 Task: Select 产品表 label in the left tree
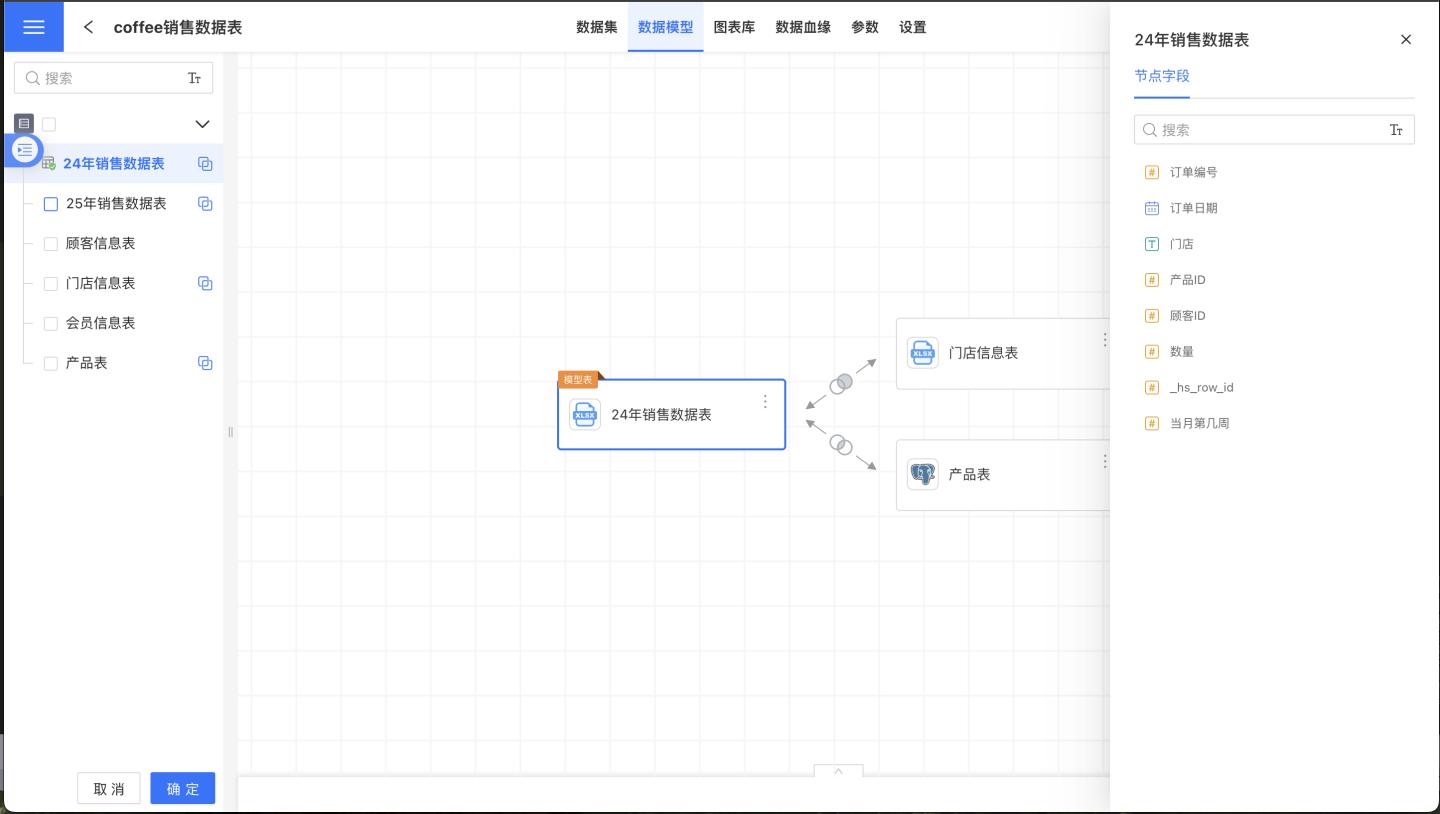[x=86, y=364]
